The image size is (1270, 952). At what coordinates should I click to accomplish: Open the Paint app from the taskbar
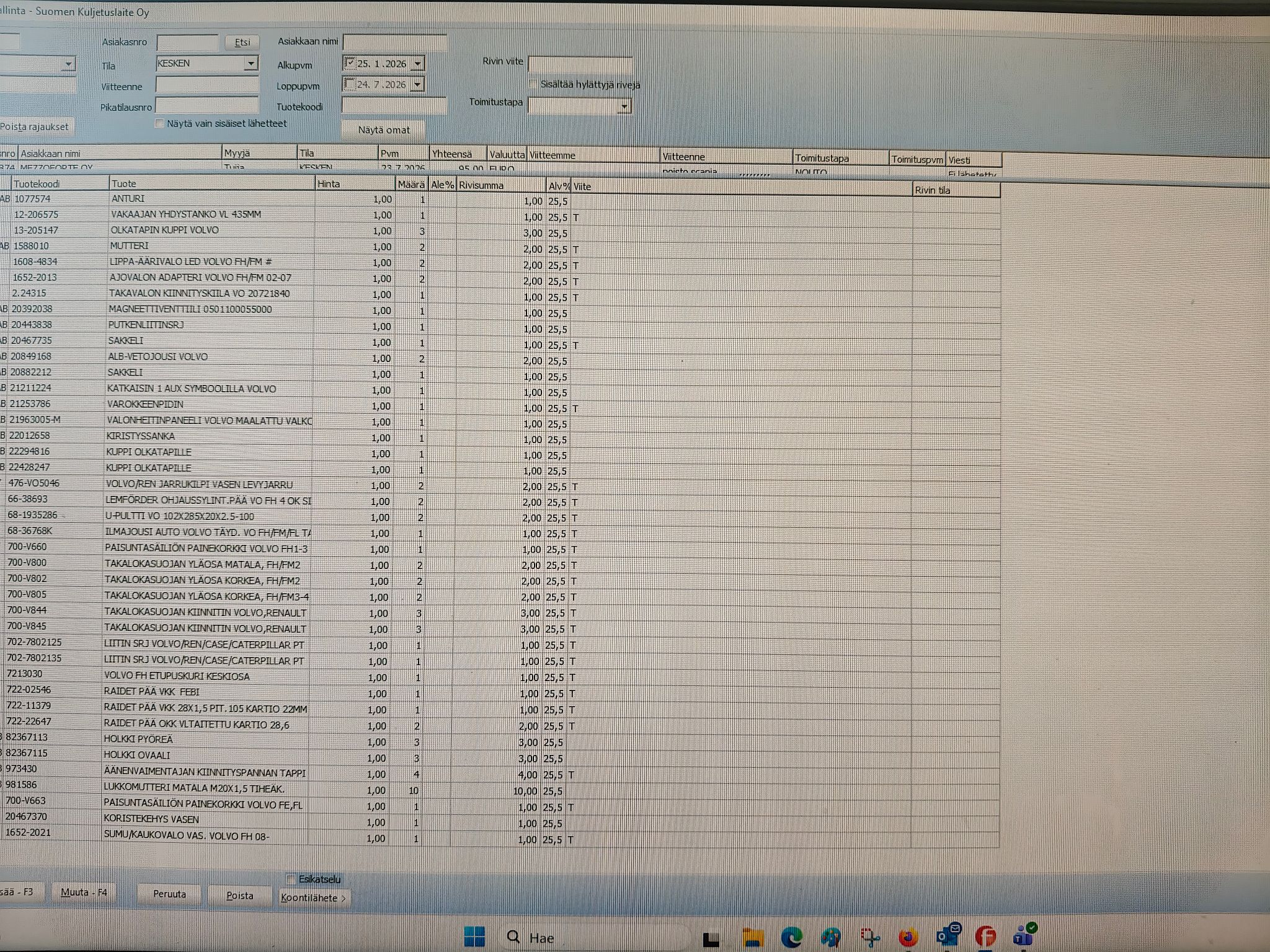831,937
